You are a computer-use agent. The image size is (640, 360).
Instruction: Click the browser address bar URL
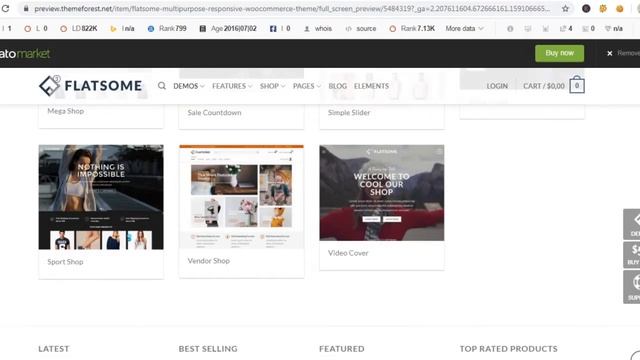click(292, 8)
